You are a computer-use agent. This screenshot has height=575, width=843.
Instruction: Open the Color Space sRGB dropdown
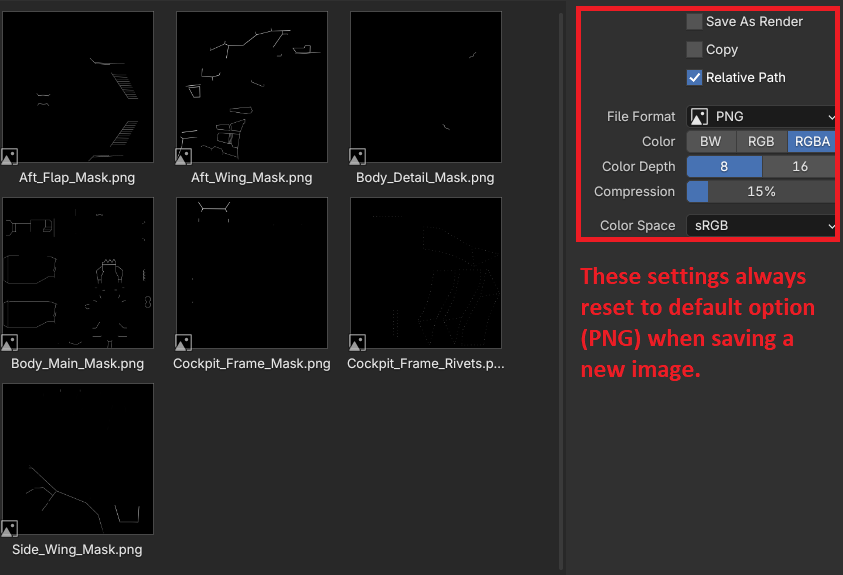tap(761, 226)
